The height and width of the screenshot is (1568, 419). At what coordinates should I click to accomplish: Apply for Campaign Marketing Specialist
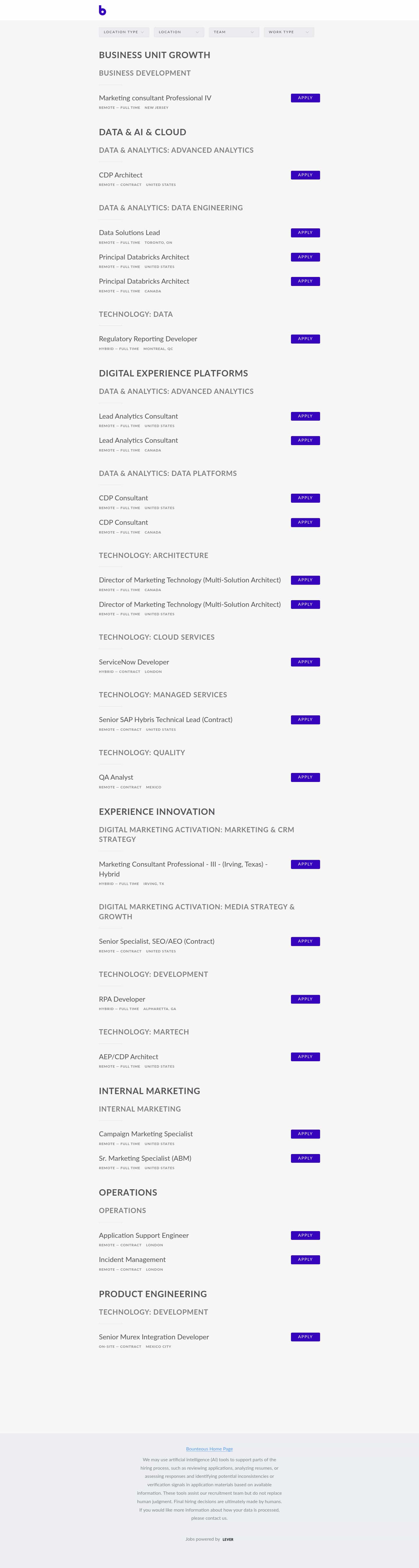click(x=305, y=1134)
